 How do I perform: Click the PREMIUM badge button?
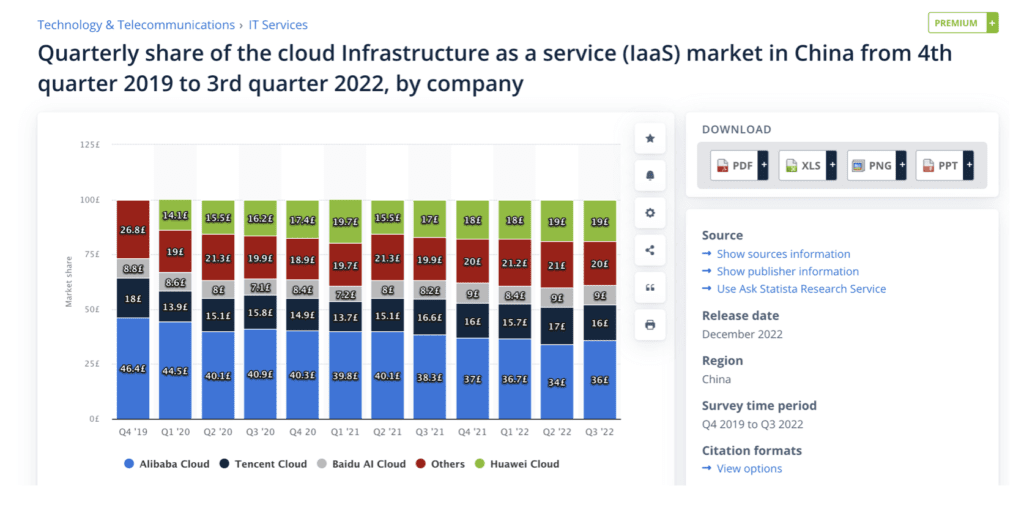pos(963,23)
